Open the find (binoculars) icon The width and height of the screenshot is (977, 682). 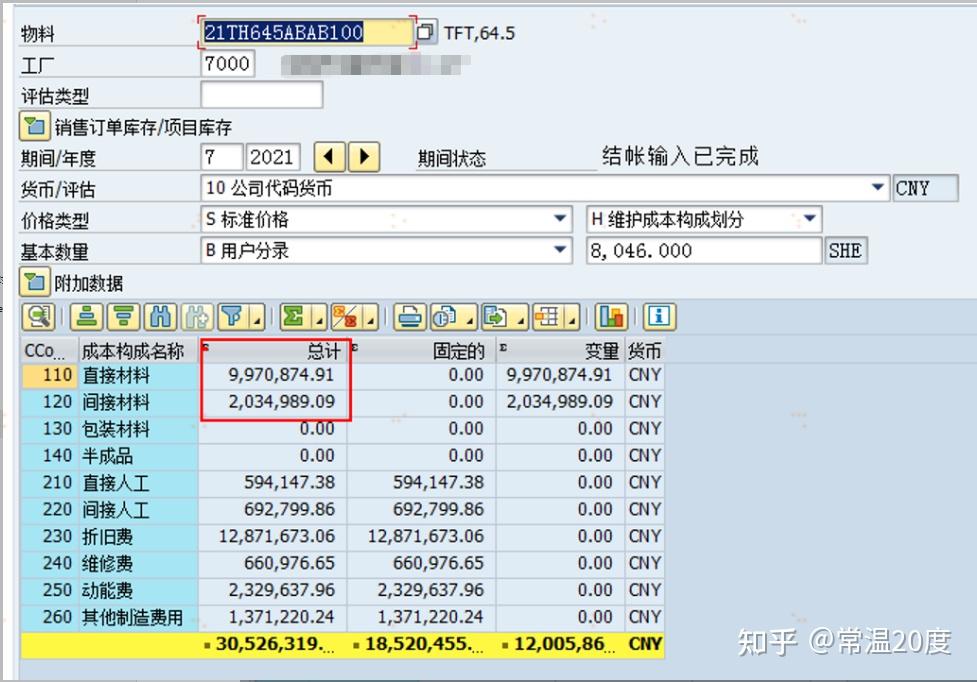point(158,318)
